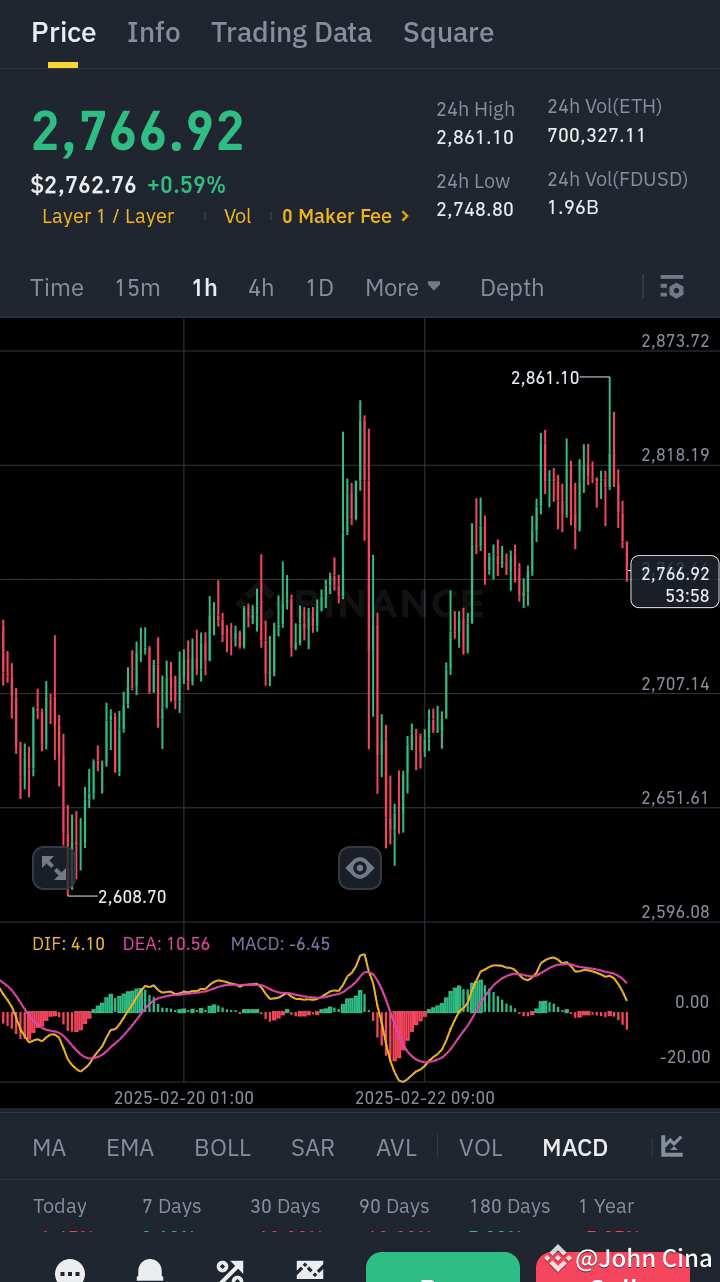Tap the 24h Low value 2,748.80
The width and height of the screenshot is (720, 1282).
(475, 209)
